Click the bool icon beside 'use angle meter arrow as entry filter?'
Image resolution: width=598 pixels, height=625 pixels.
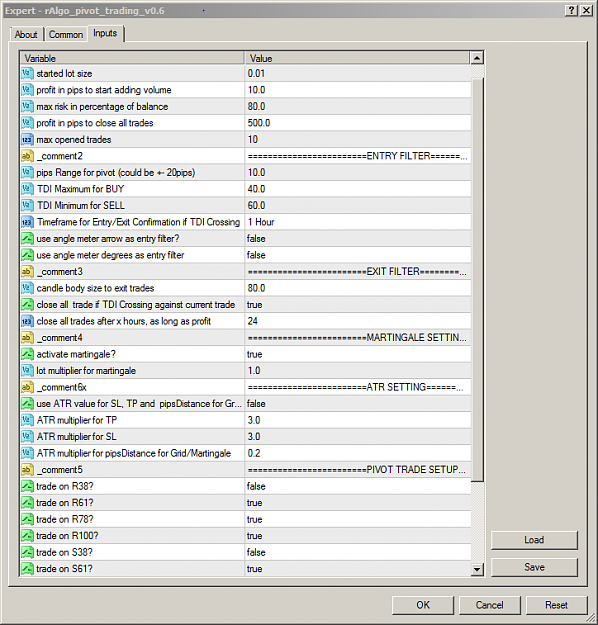[x=27, y=238]
